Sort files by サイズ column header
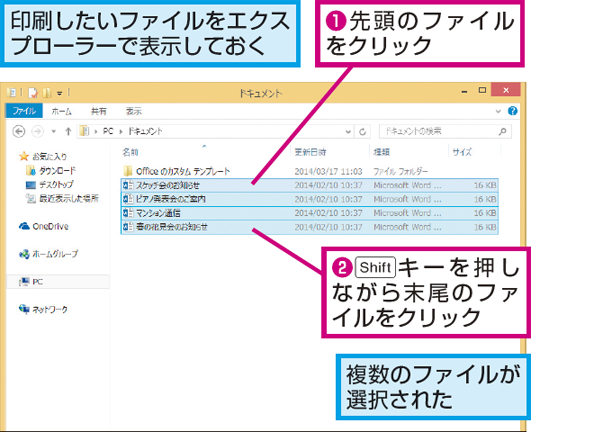This screenshot has width=600, height=432. coord(462,152)
